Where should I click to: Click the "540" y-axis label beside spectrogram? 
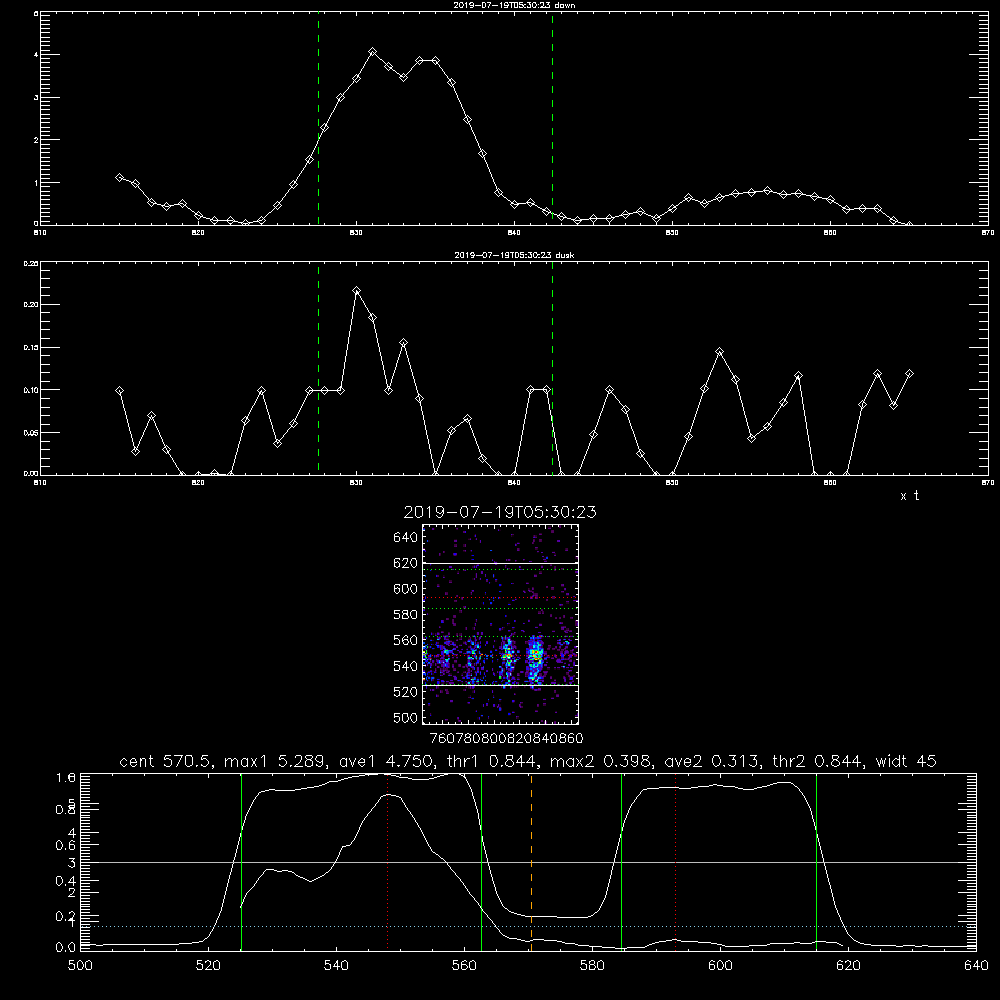tap(406, 666)
